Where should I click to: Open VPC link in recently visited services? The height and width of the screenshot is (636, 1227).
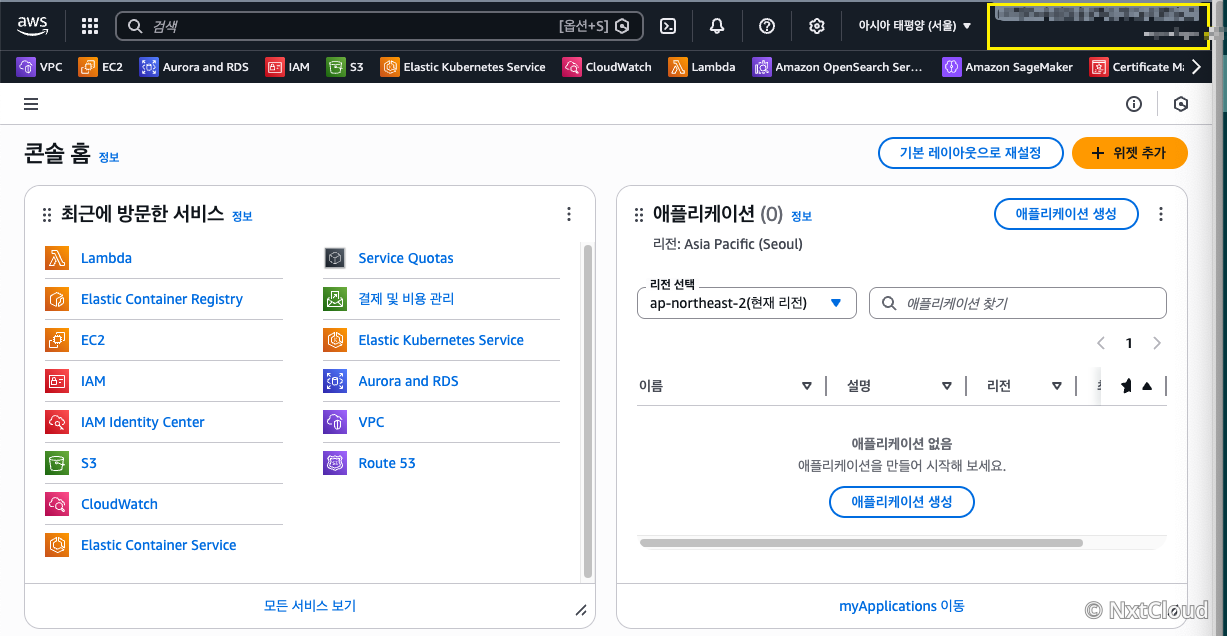point(371,422)
